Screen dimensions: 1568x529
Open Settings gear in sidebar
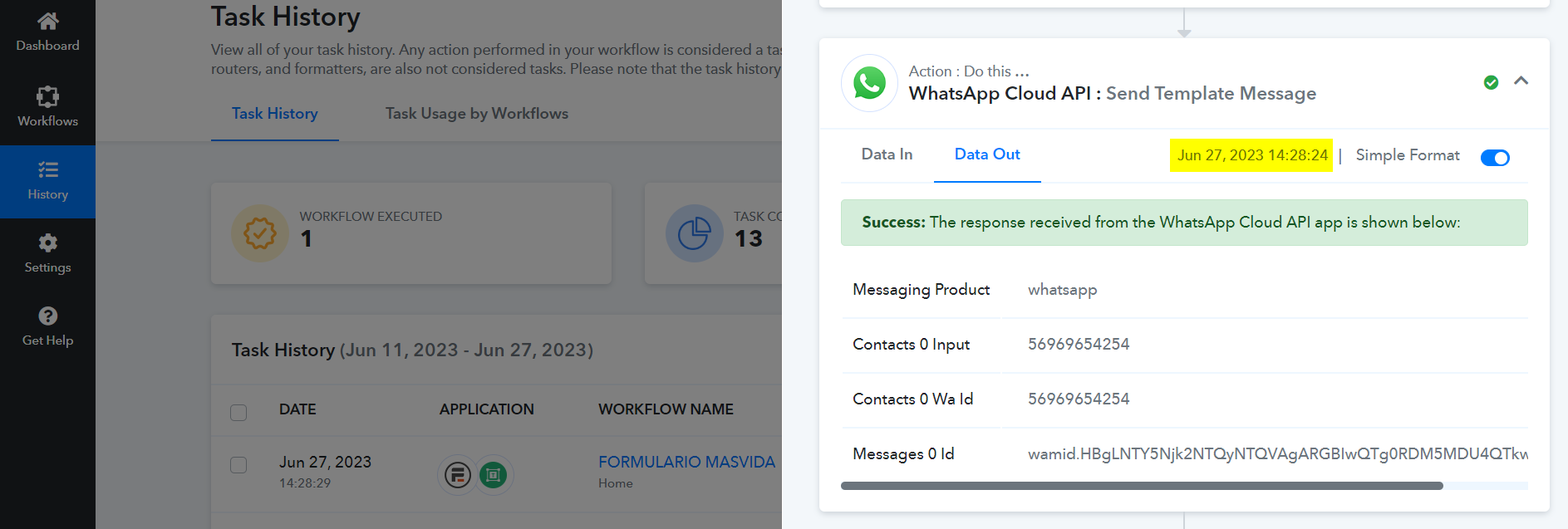[47, 242]
